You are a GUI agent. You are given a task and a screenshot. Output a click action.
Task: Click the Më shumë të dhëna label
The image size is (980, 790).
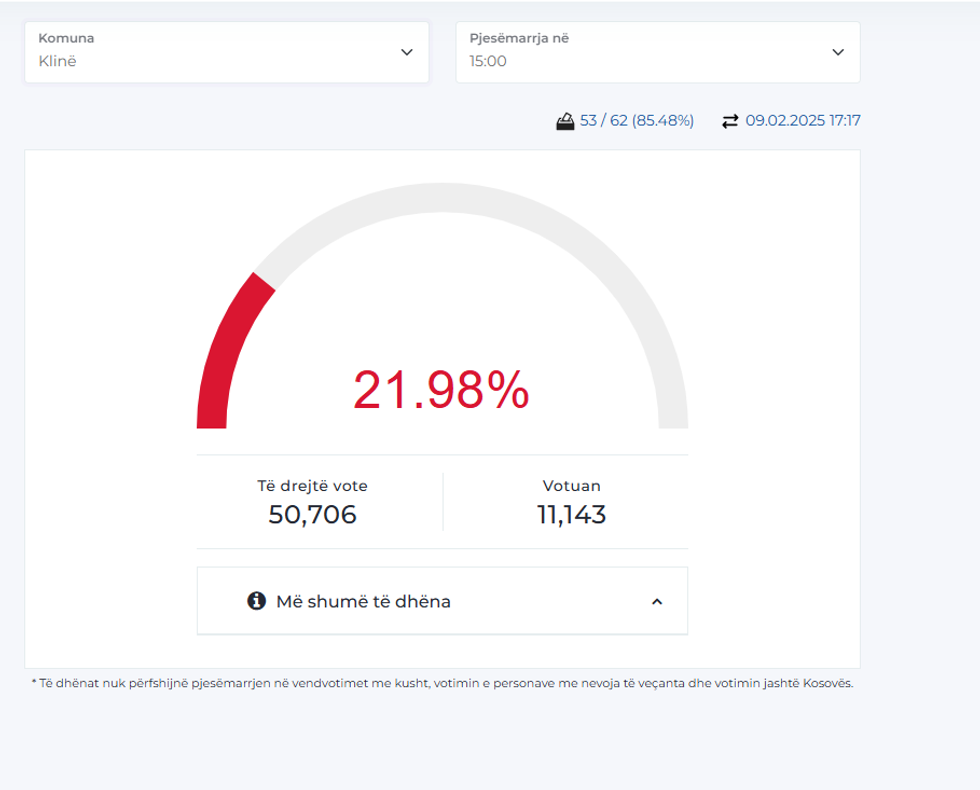(x=363, y=601)
